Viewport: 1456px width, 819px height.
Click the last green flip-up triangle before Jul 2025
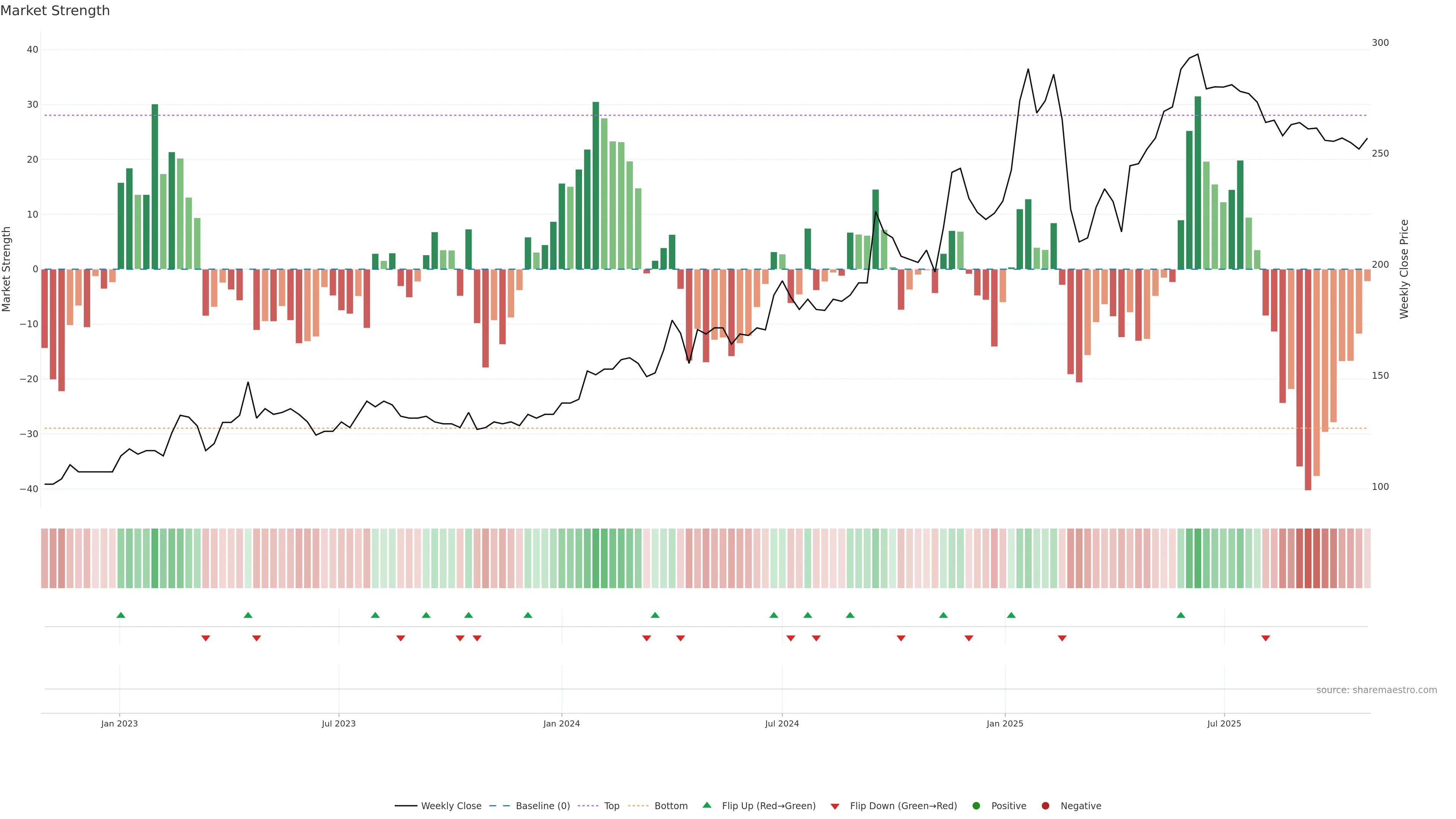pos(1181,615)
